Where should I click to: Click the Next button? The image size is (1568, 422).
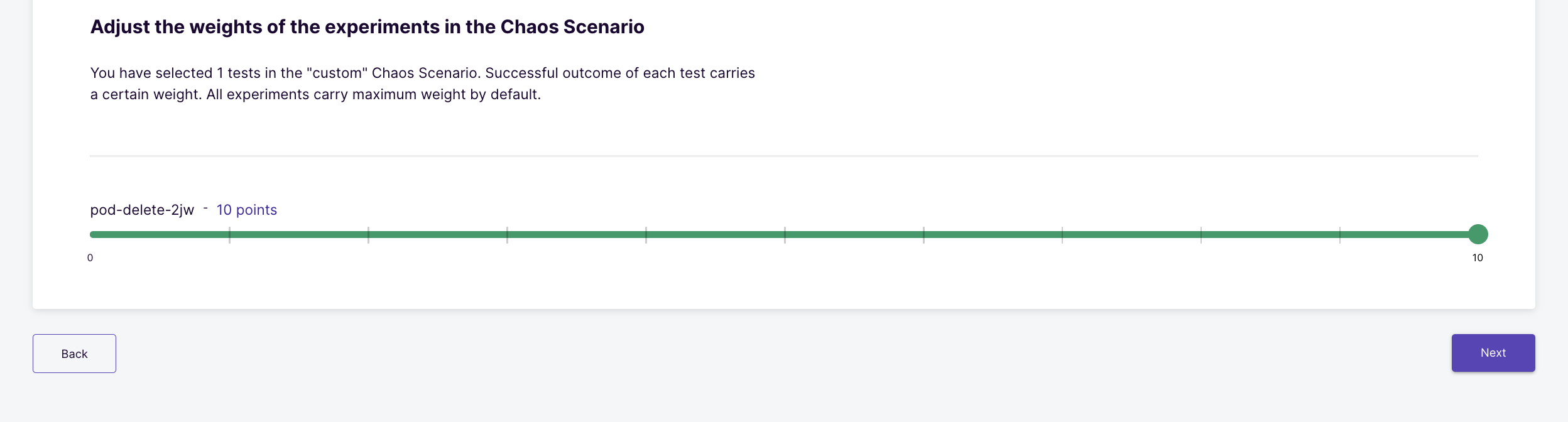pos(1493,353)
